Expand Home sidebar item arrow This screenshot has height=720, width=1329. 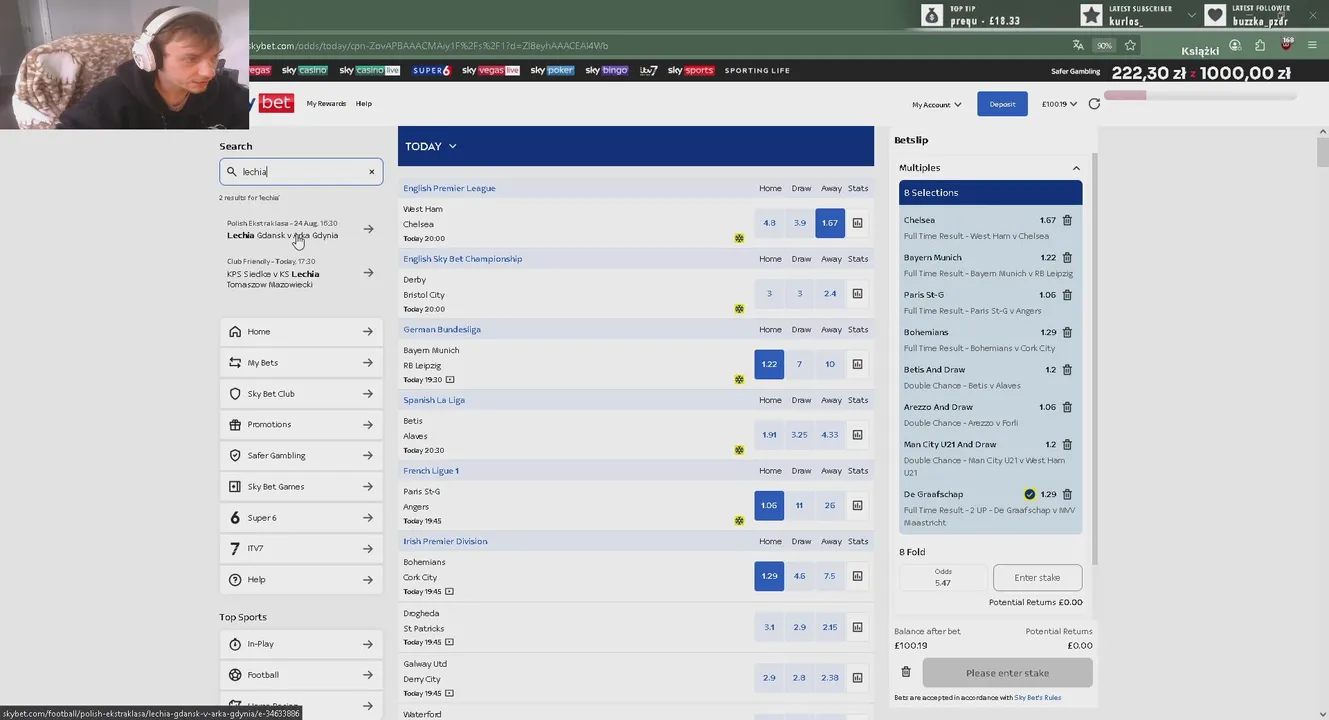click(x=368, y=332)
